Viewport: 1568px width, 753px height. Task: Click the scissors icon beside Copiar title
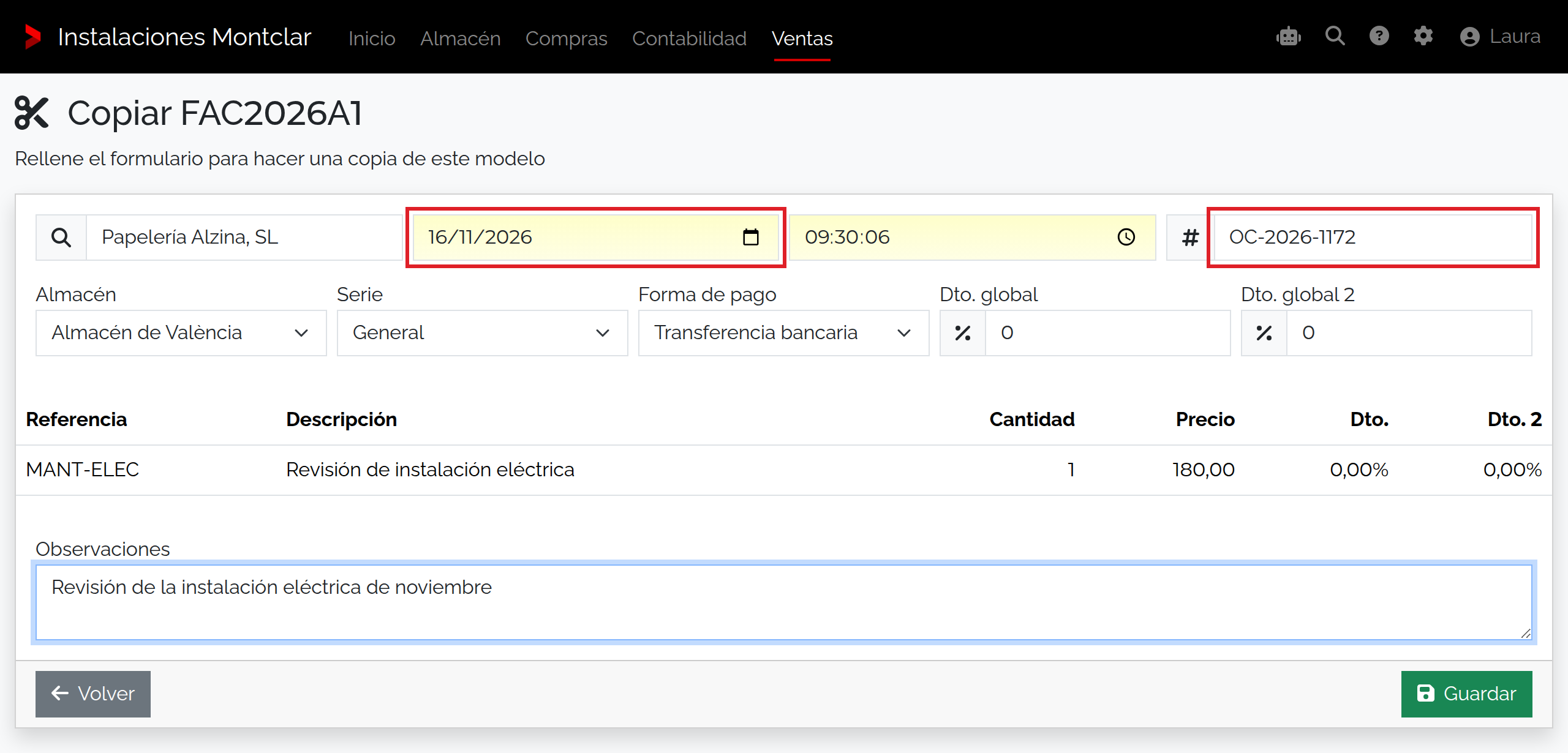point(32,113)
